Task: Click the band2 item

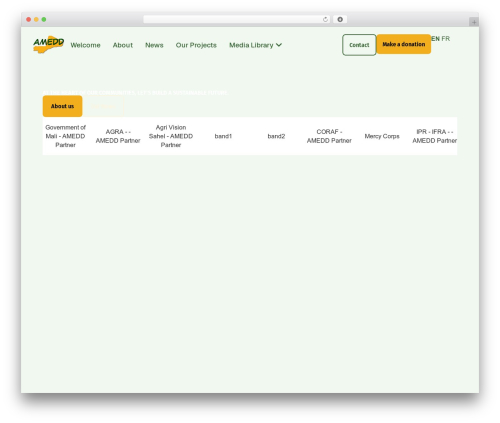Action: pyautogui.click(x=276, y=136)
